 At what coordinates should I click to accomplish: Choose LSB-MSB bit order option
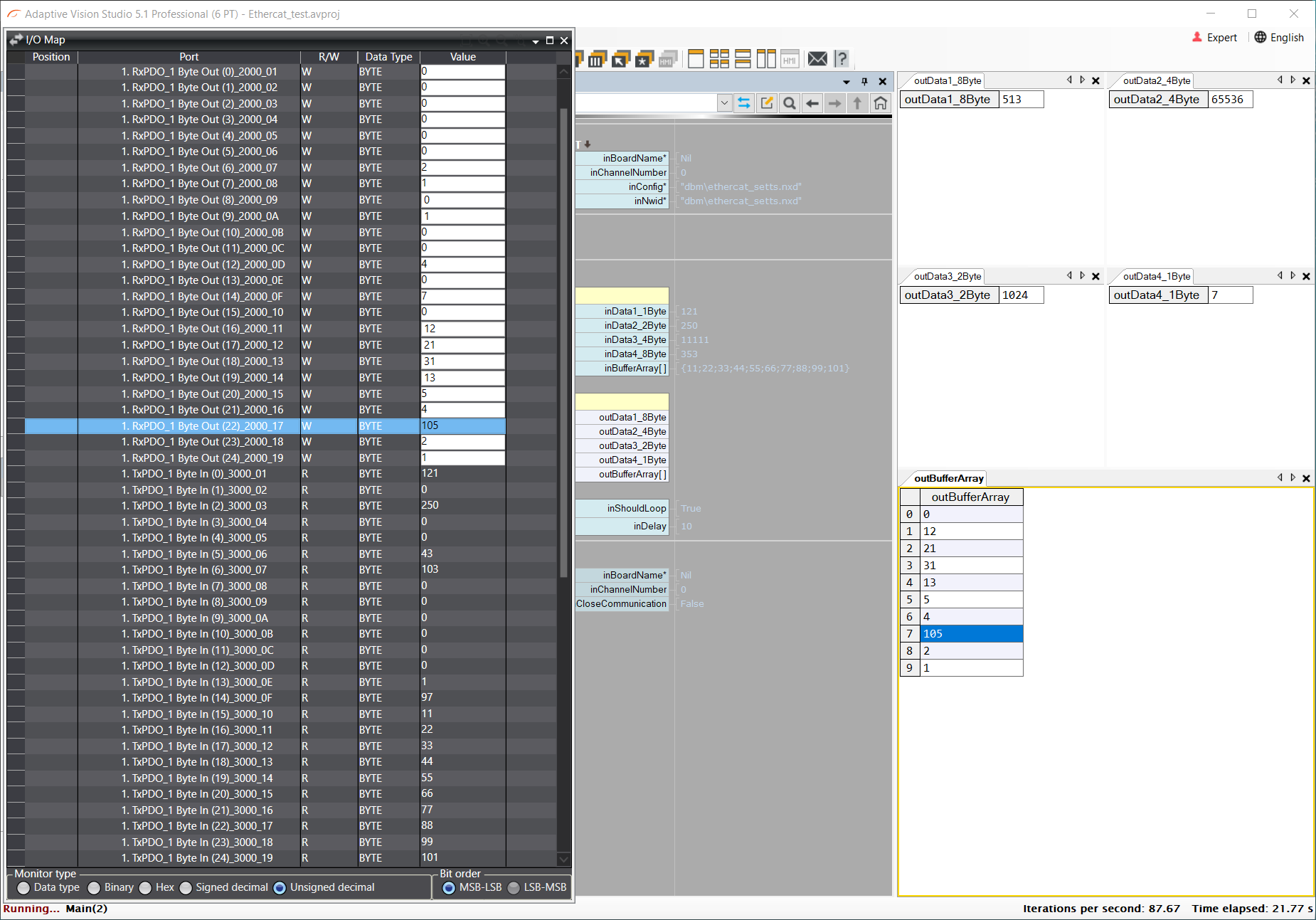tap(514, 887)
